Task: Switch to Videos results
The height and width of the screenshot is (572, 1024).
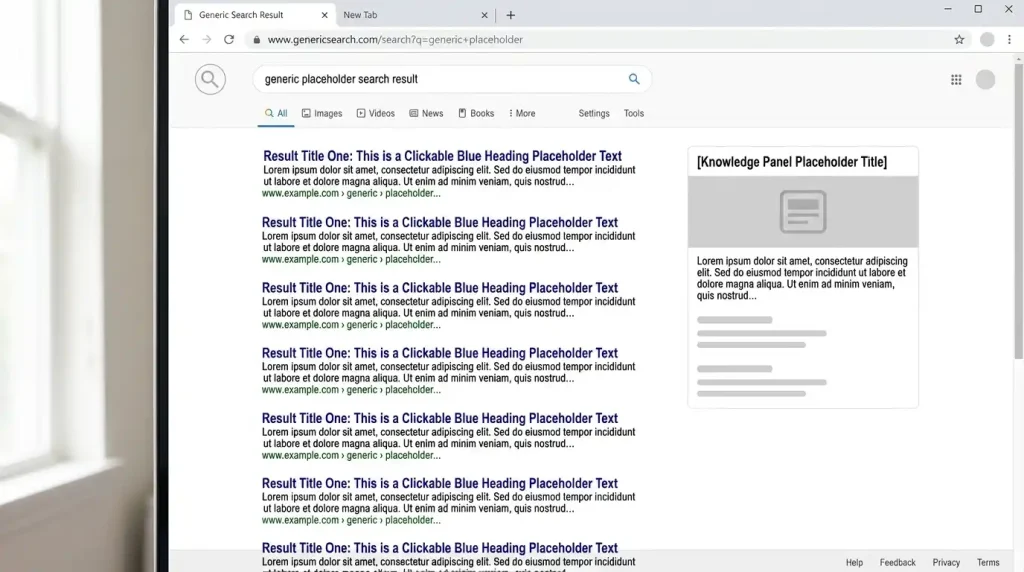Action: pos(376,114)
